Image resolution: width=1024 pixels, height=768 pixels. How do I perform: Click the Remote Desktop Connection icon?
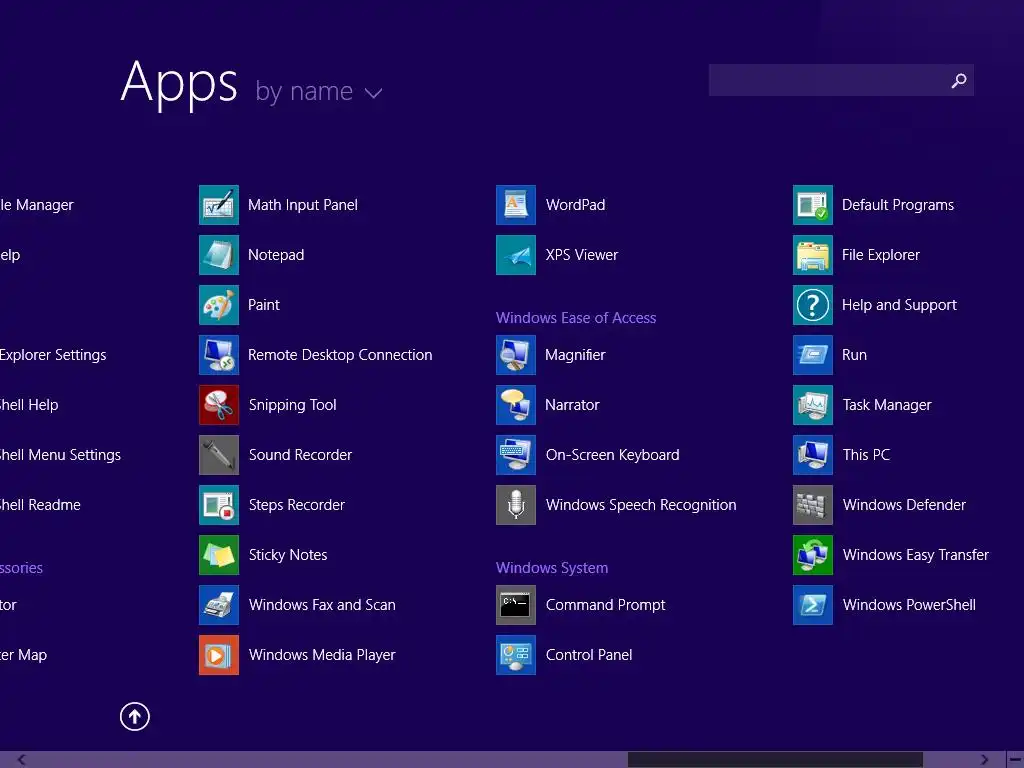point(219,355)
